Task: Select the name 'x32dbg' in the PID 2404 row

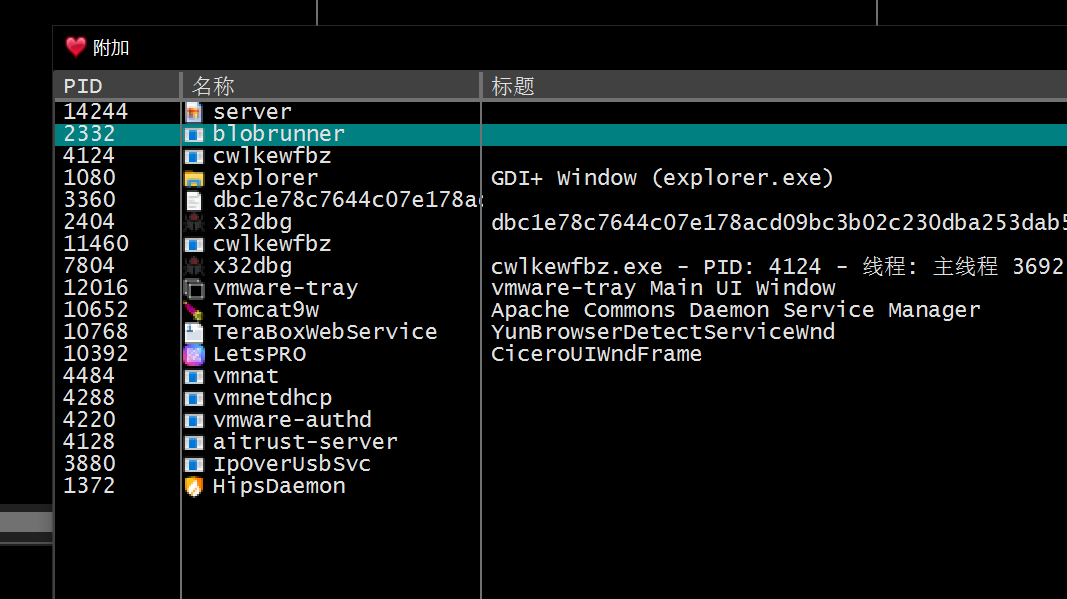Action: click(x=252, y=222)
